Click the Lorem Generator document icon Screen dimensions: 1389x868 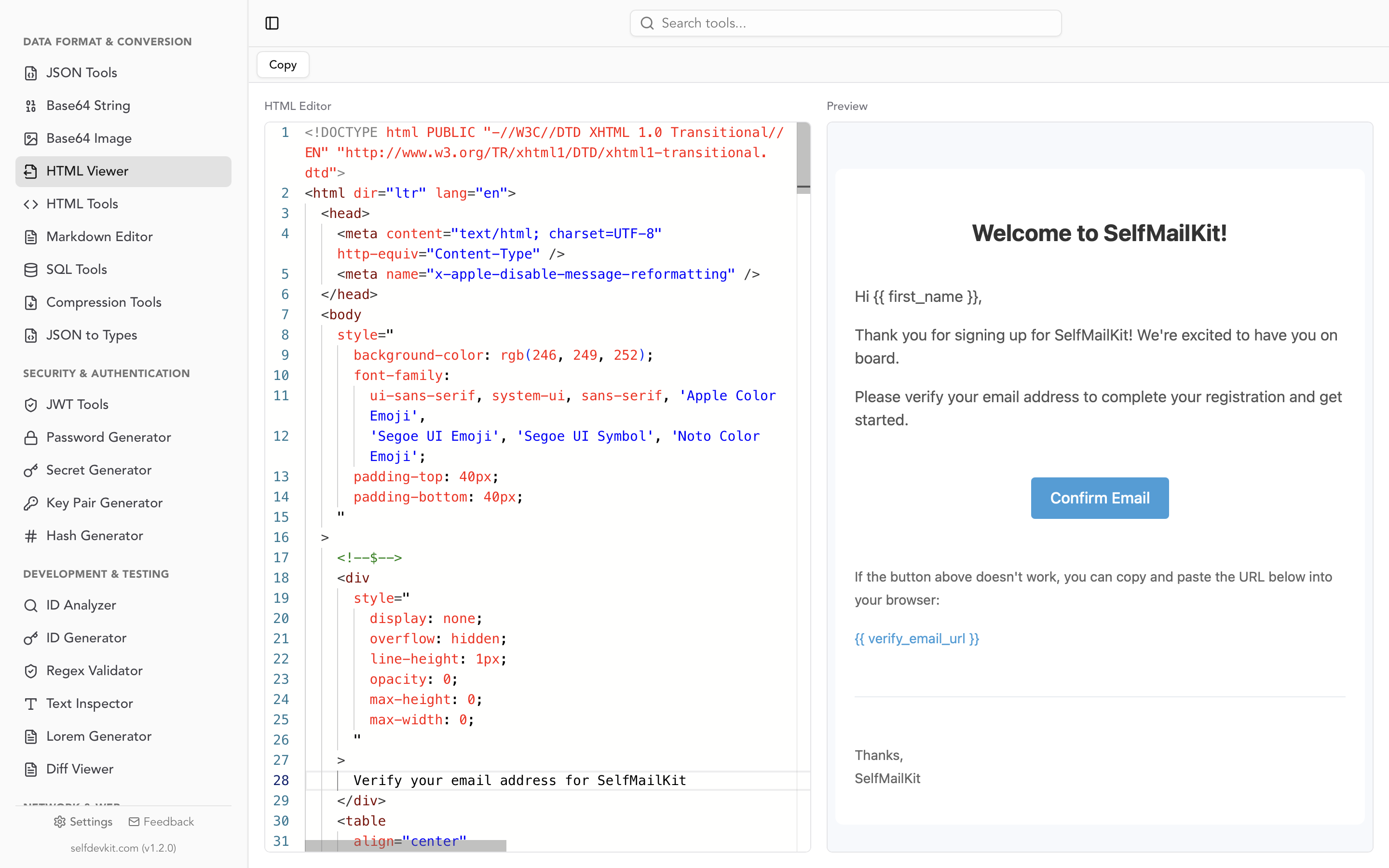pos(31,736)
